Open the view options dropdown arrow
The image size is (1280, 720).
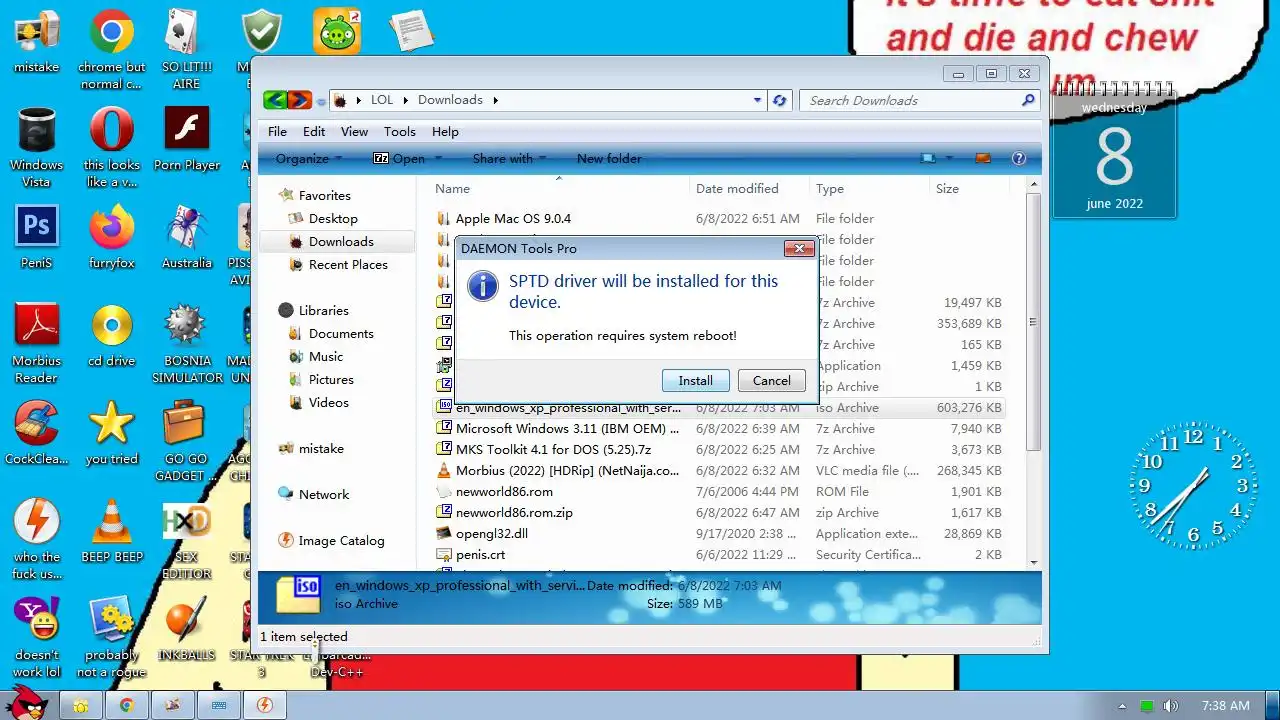click(x=949, y=158)
